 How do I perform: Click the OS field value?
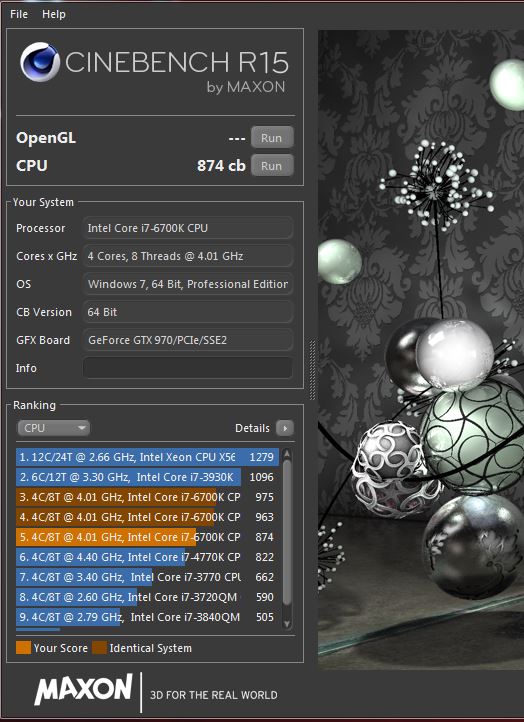click(188, 284)
